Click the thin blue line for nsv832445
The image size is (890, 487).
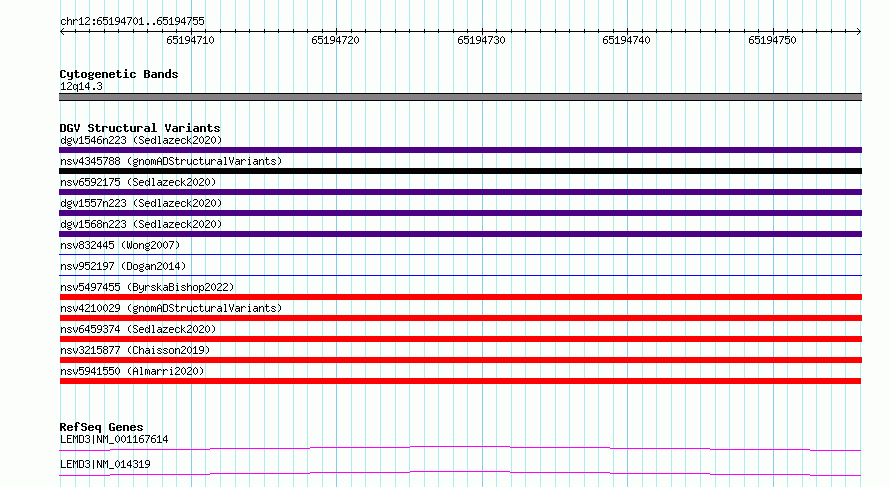460,254
